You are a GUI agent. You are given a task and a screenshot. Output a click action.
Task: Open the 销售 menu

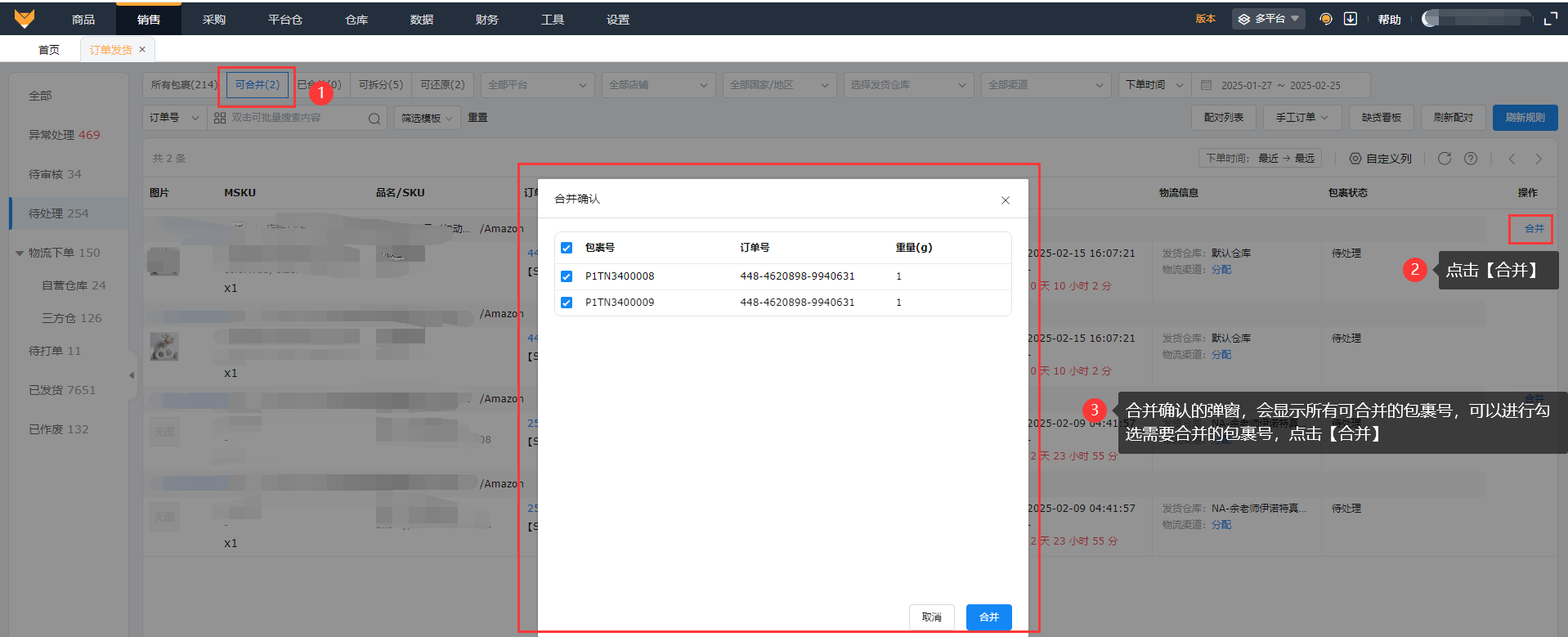pos(149,20)
